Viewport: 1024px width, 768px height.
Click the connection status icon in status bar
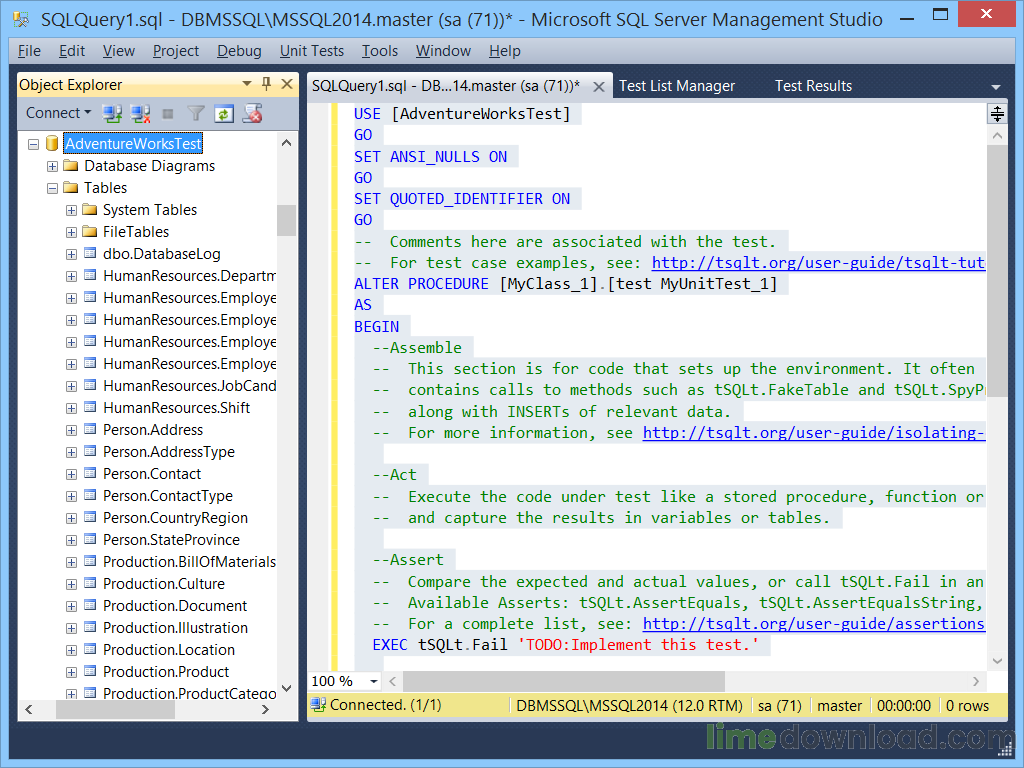[x=318, y=705]
